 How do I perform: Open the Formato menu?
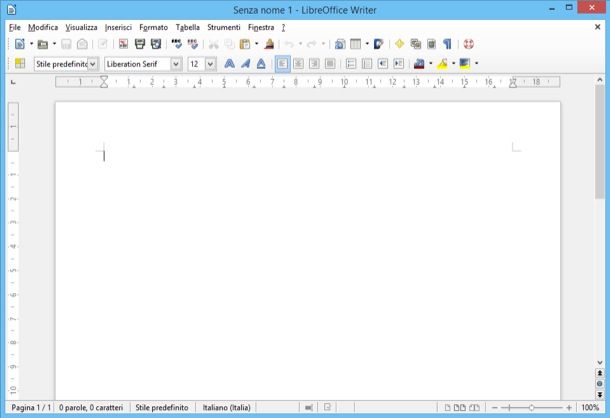(x=153, y=27)
